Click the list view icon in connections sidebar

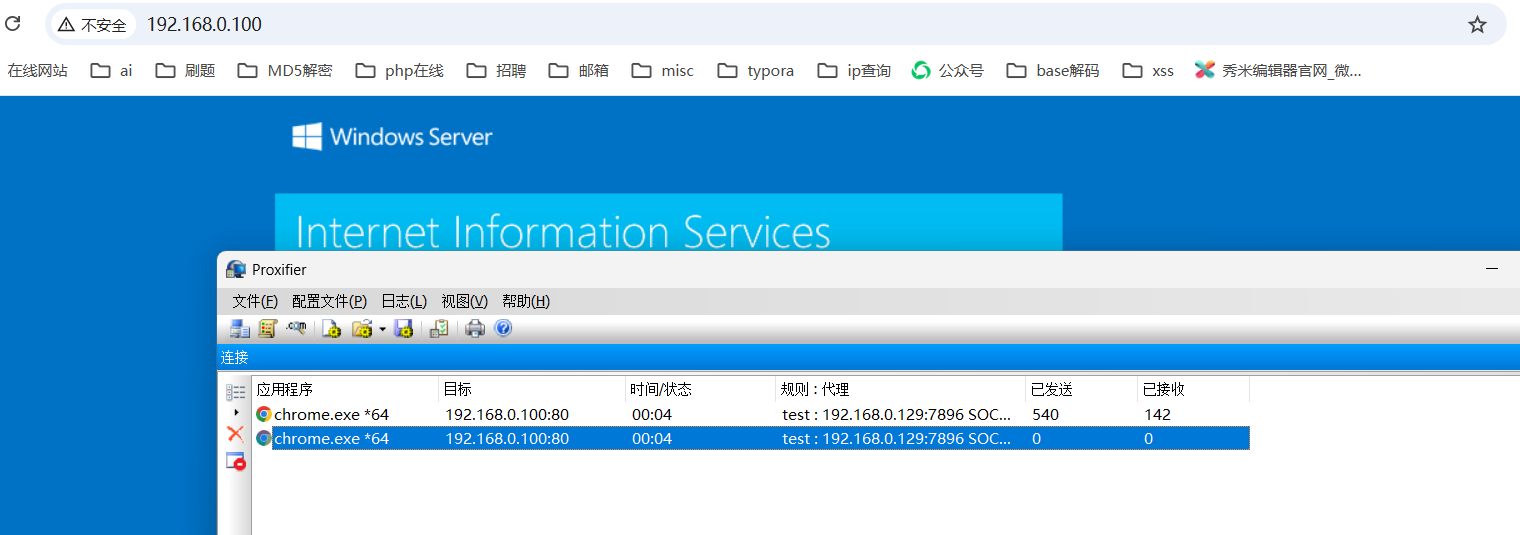pyautogui.click(x=235, y=392)
